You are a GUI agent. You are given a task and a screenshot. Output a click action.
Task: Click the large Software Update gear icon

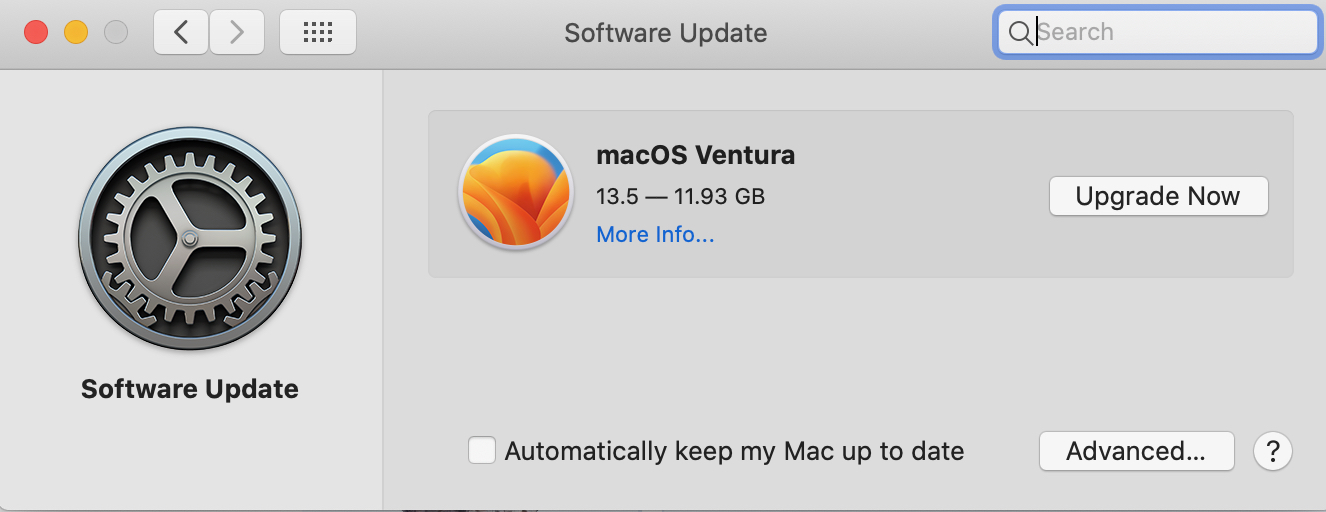click(190, 239)
